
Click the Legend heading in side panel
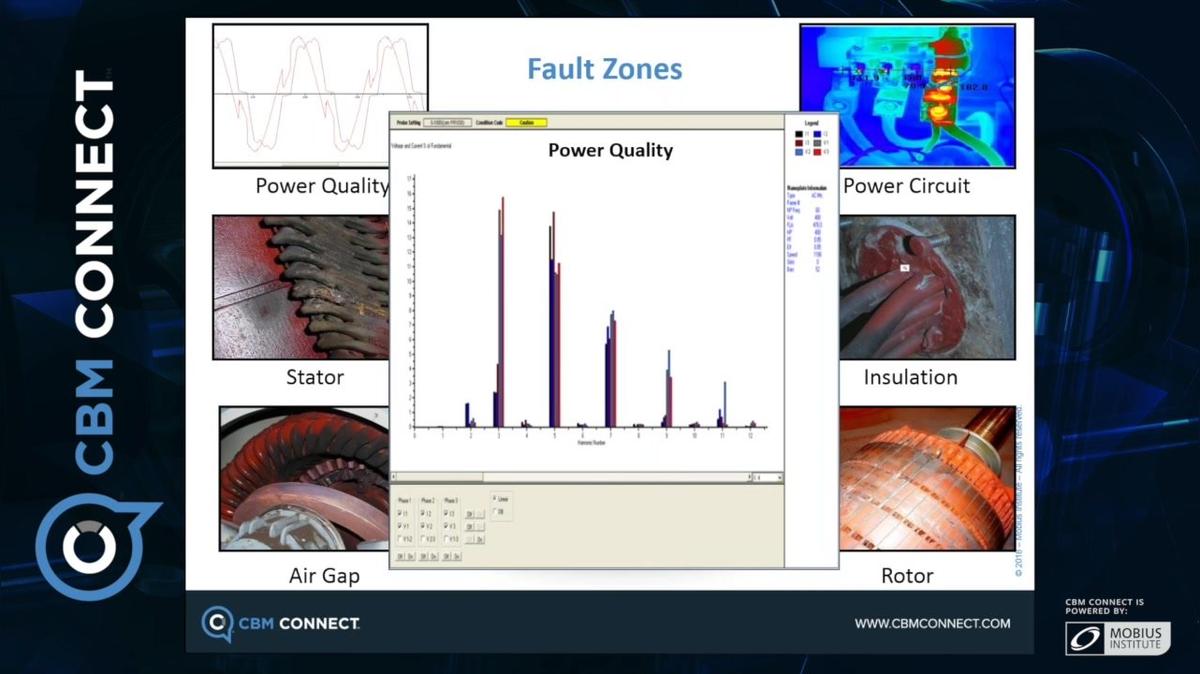pos(812,123)
